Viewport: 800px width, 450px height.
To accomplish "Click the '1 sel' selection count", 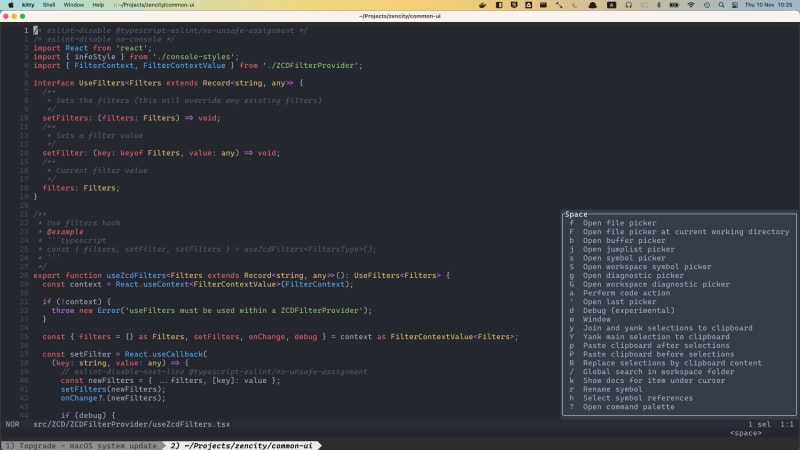I will click(x=759, y=424).
